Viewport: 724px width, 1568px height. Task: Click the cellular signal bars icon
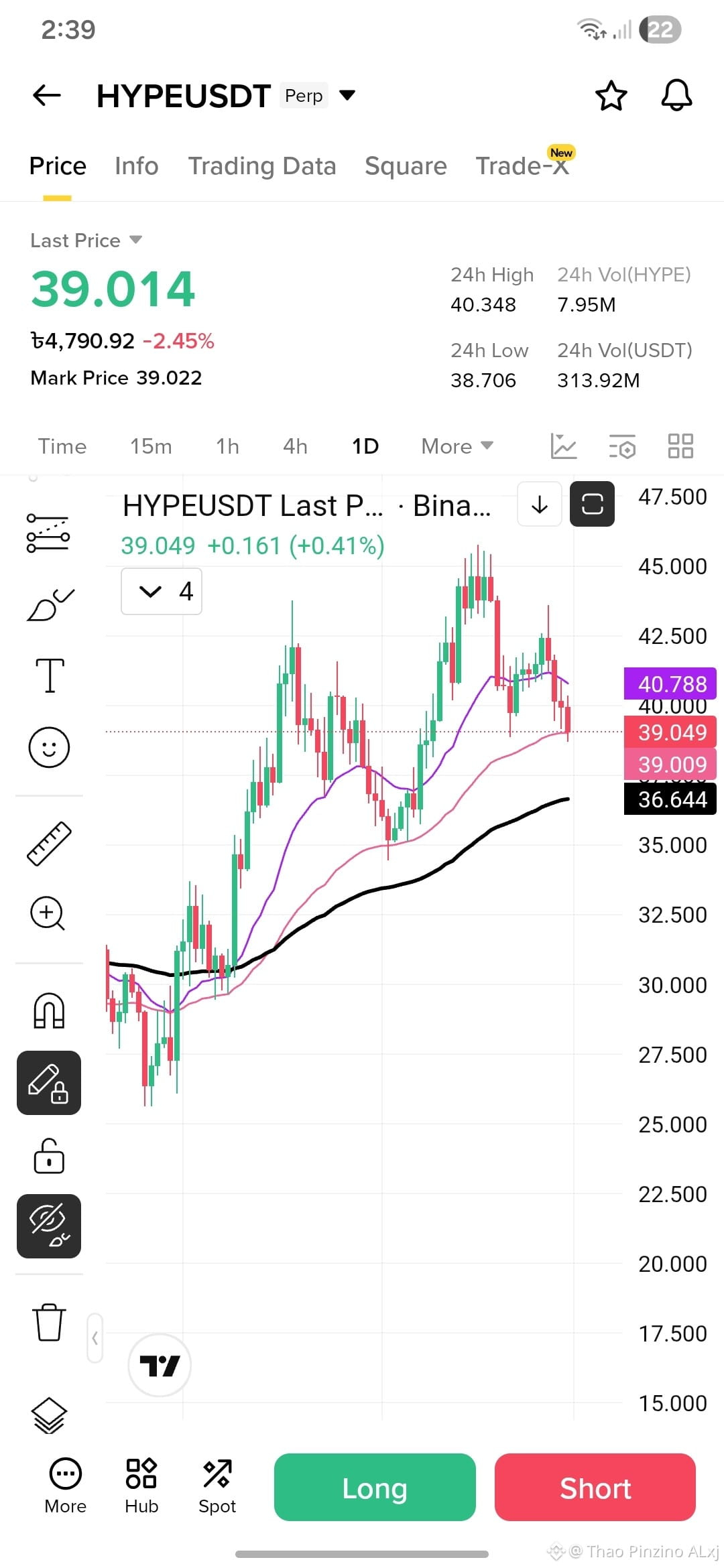[x=623, y=29]
